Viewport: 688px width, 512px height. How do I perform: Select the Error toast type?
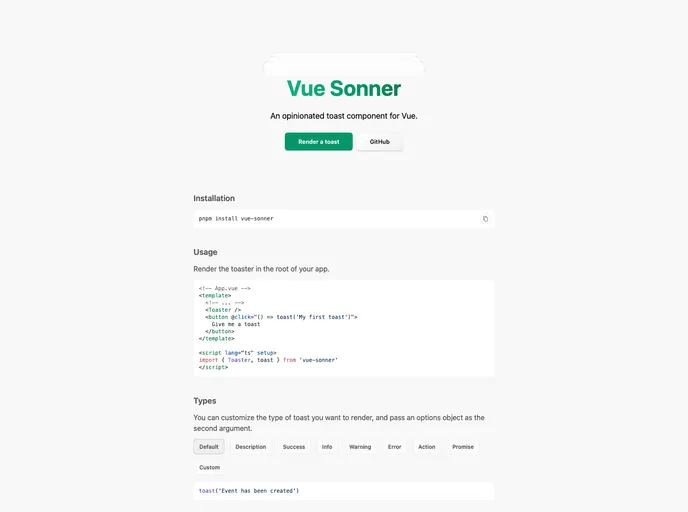coord(395,447)
